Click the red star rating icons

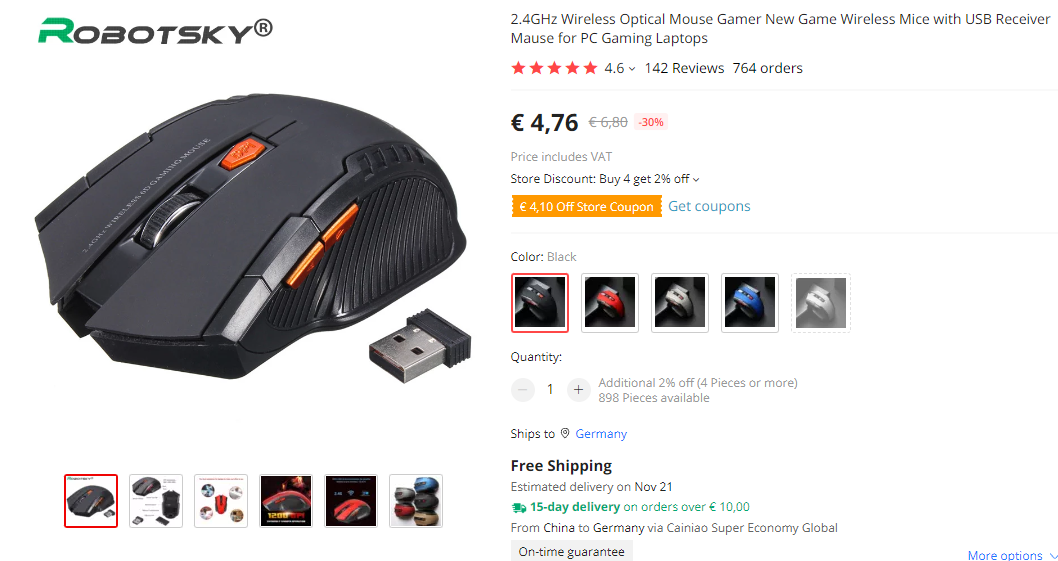(x=555, y=68)
